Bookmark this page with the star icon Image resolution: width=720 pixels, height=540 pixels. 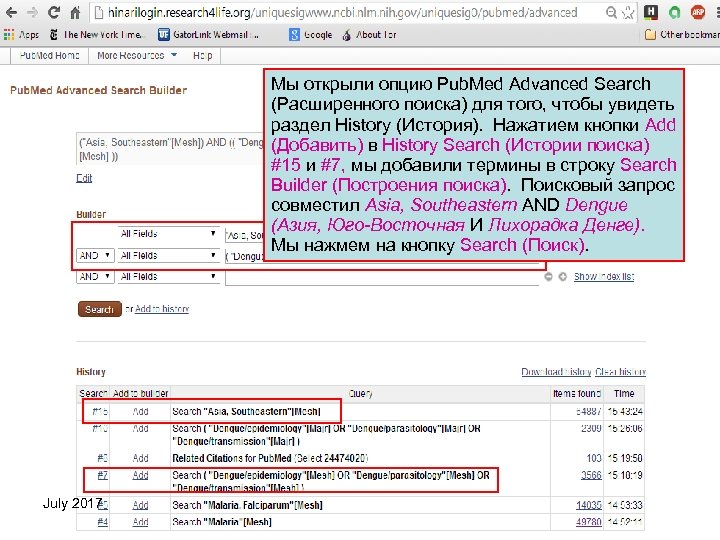(628, 13)
